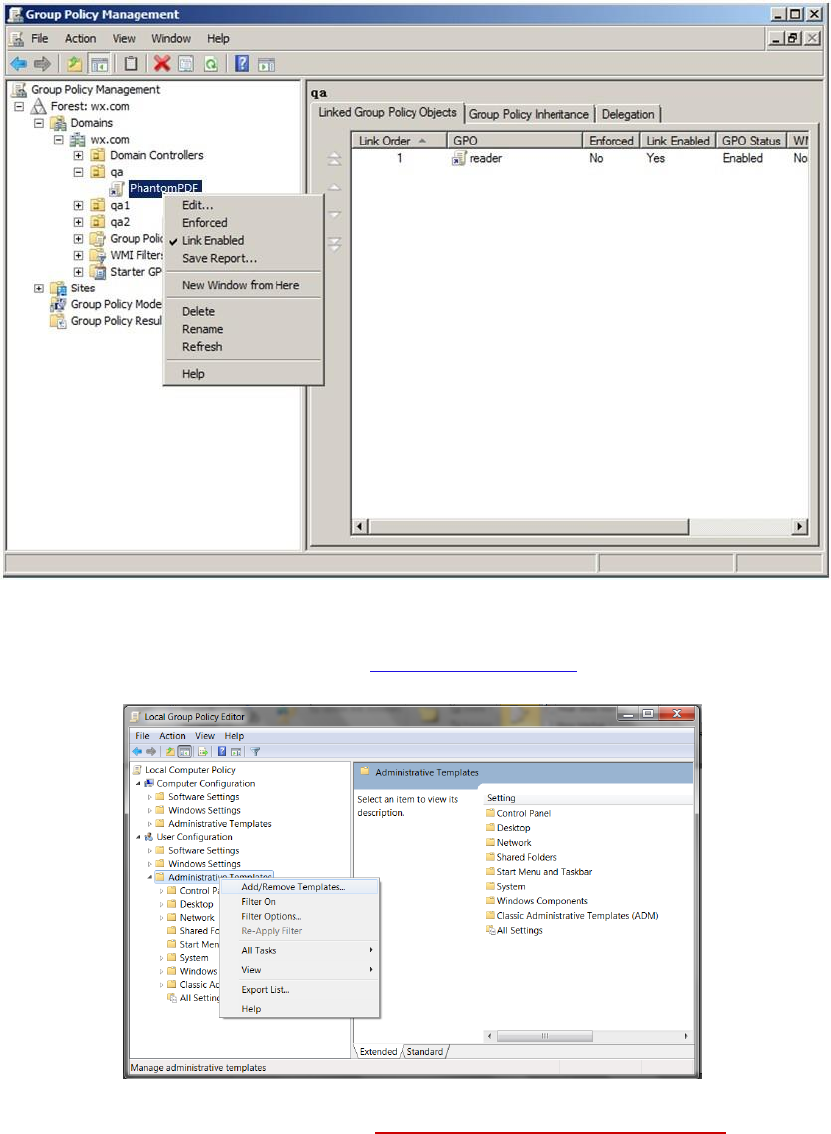Click the Up one level folder icon in GPM toolbar

click(x=74, y=64)
